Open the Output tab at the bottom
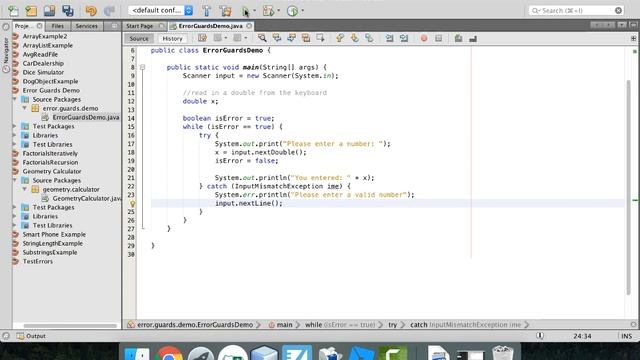 coord(31,336)
